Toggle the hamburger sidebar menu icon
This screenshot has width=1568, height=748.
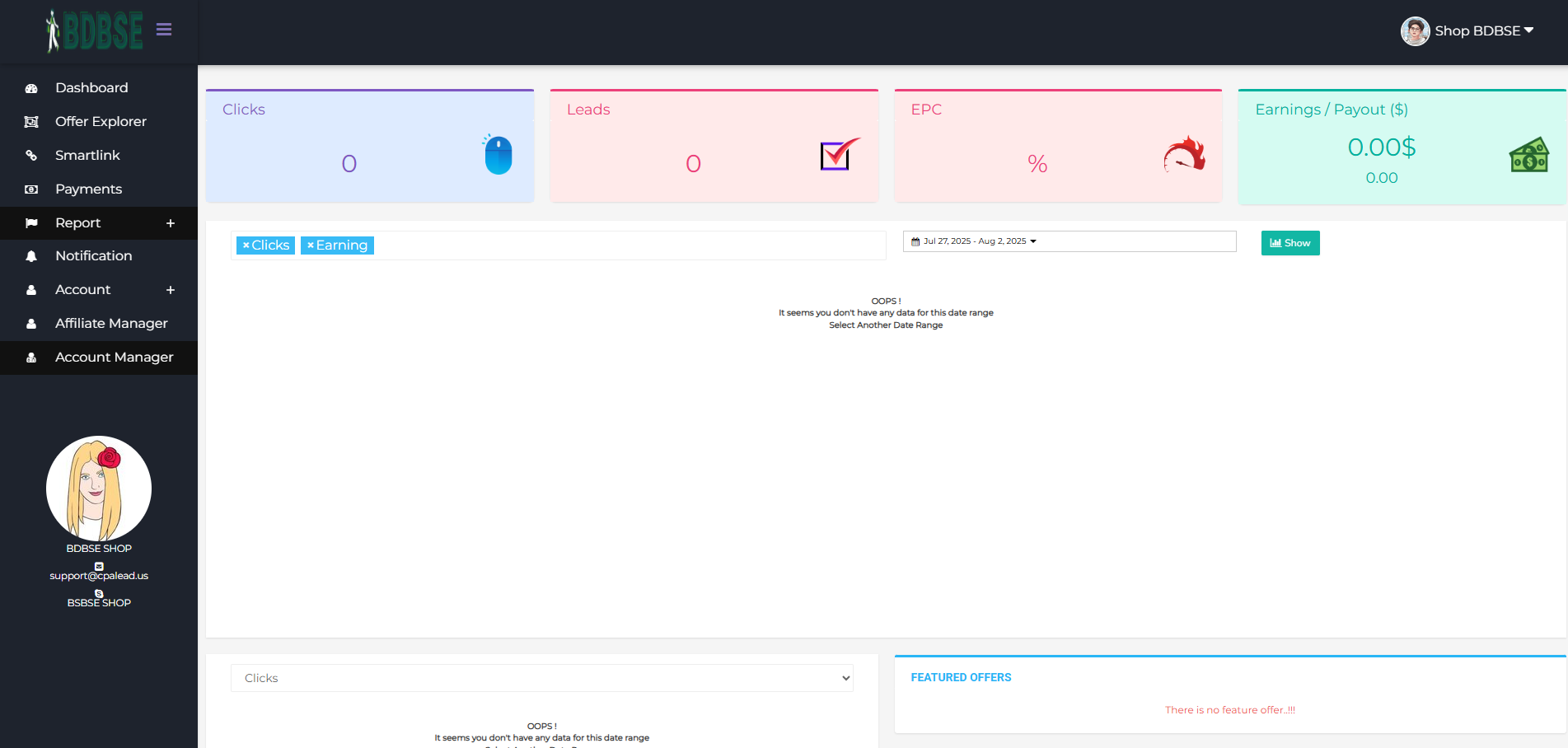(x=164, y=30)
